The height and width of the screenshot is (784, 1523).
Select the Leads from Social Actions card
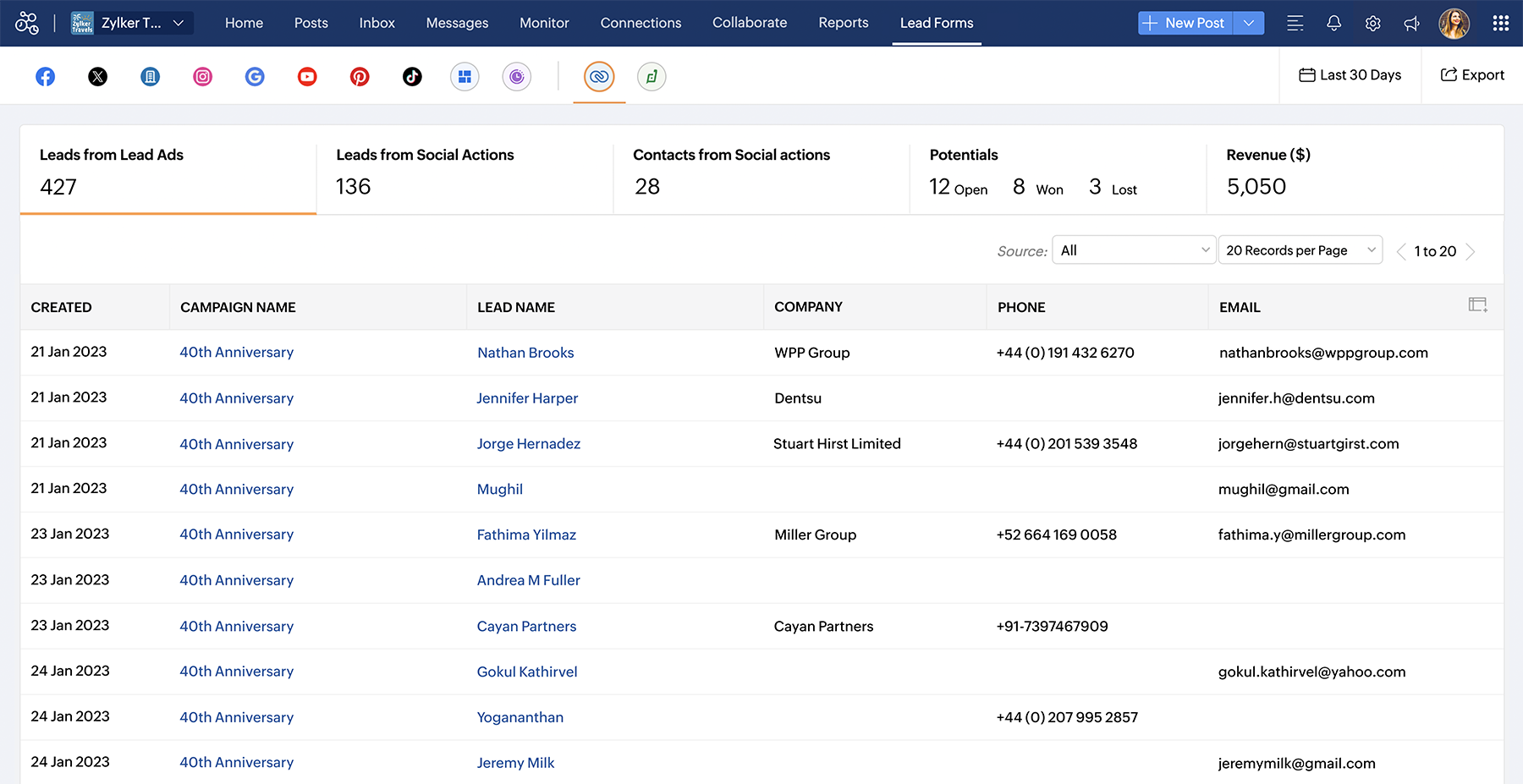click(x=465, y=170)
